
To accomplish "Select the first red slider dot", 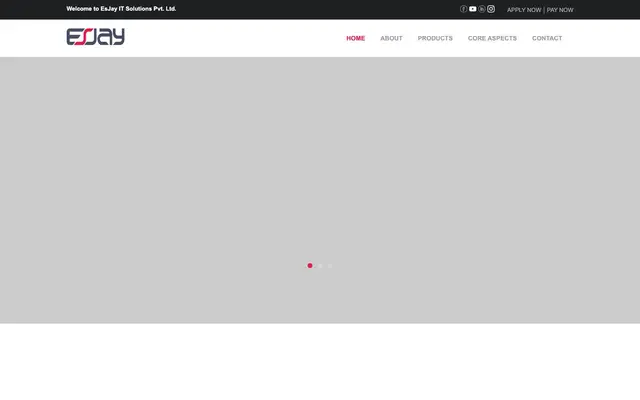I will [x=310, y=266].
